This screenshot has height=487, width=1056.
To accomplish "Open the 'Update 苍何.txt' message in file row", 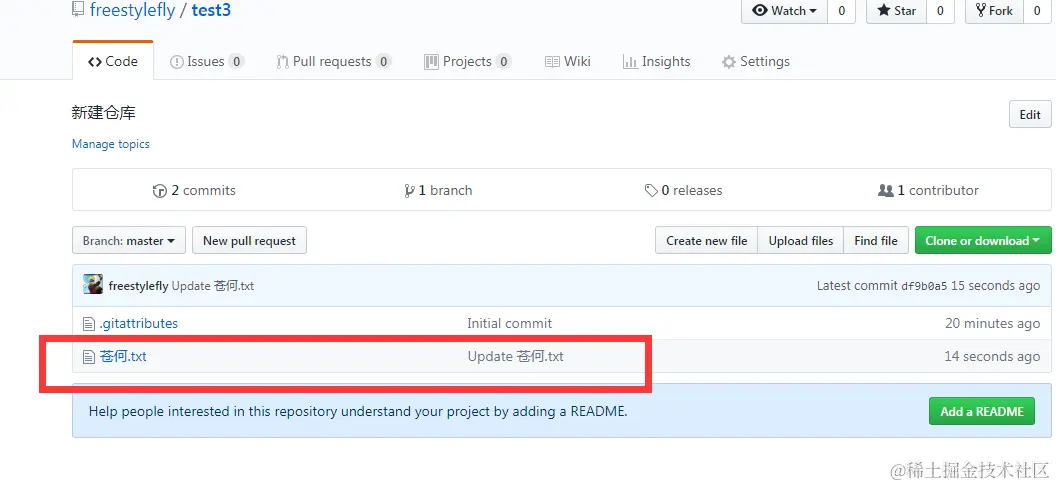I will (515, 356).
